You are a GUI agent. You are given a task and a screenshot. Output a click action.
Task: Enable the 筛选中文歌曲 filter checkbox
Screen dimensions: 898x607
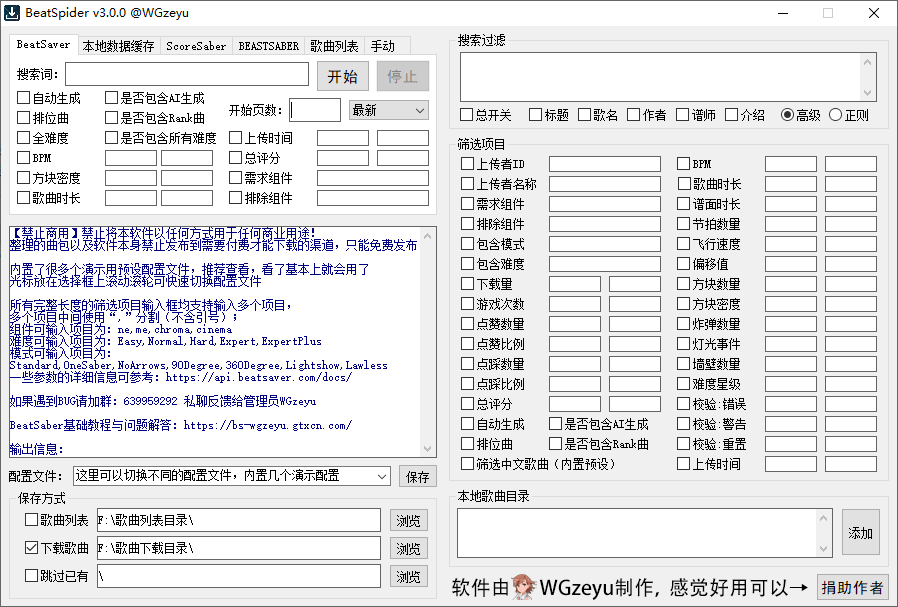tap(467, 464)
